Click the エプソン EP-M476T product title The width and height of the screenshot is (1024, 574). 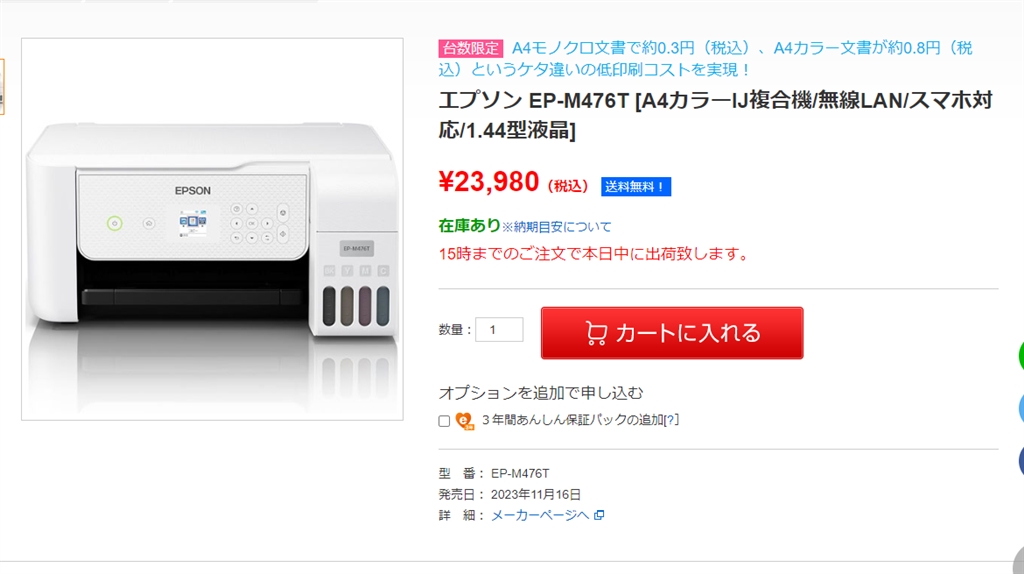[x=715, y=115]
